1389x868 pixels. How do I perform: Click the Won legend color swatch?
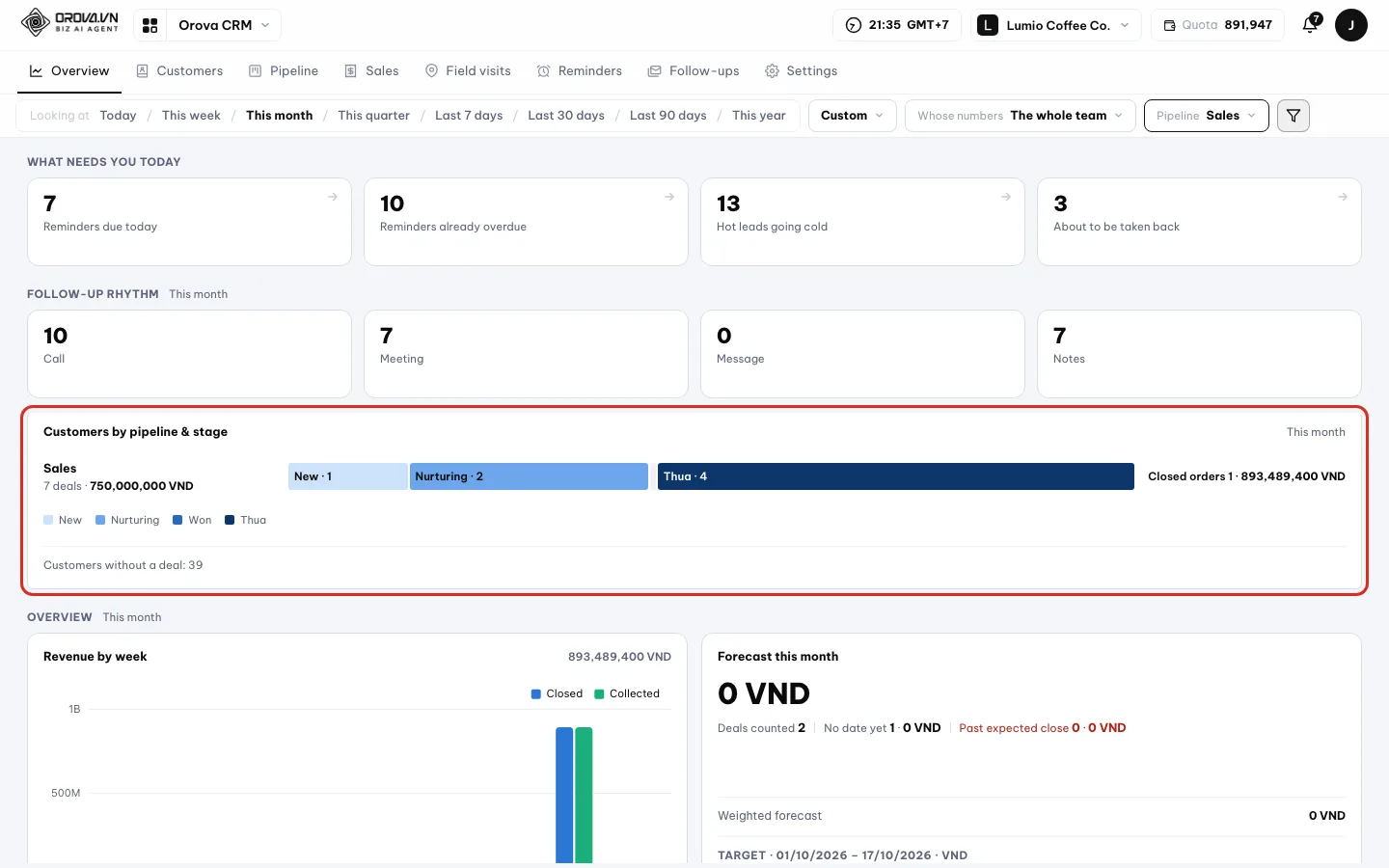pyautogui.click(x=177, y=520)
